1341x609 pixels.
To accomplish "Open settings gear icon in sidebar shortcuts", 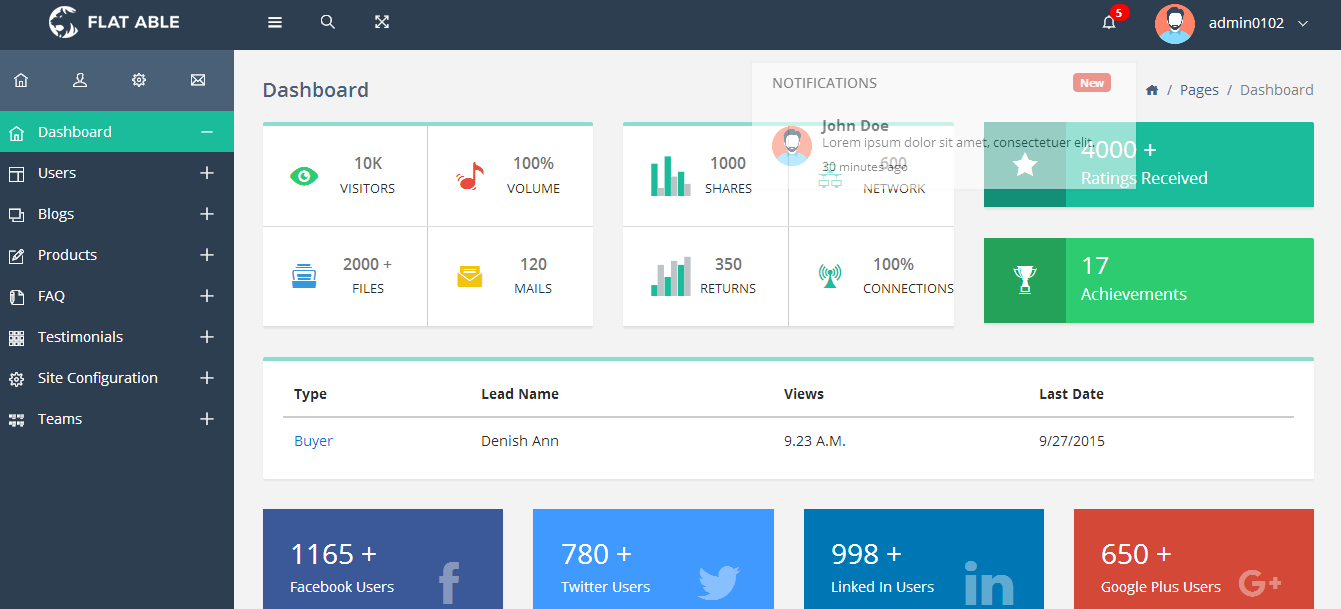I will [139, 80].
